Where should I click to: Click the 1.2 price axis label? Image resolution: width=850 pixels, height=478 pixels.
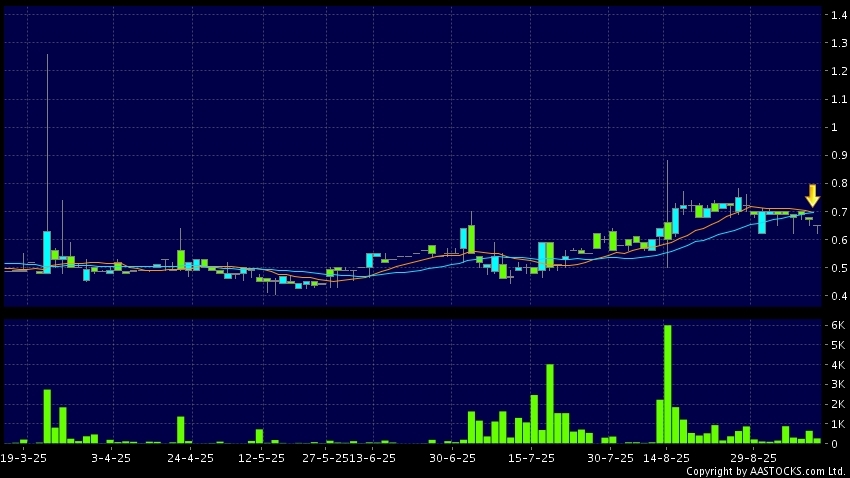click(839, 71)
